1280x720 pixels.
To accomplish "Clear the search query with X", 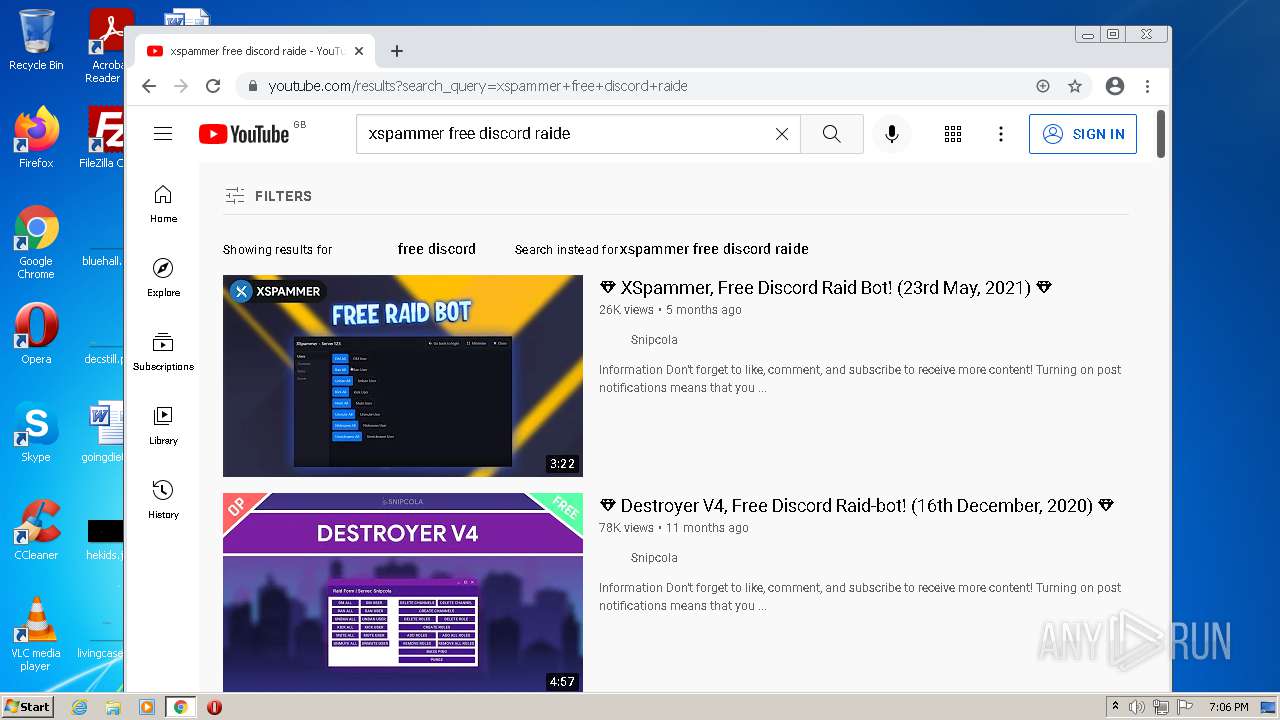I will pyautogui.click(x=782, y=134).
